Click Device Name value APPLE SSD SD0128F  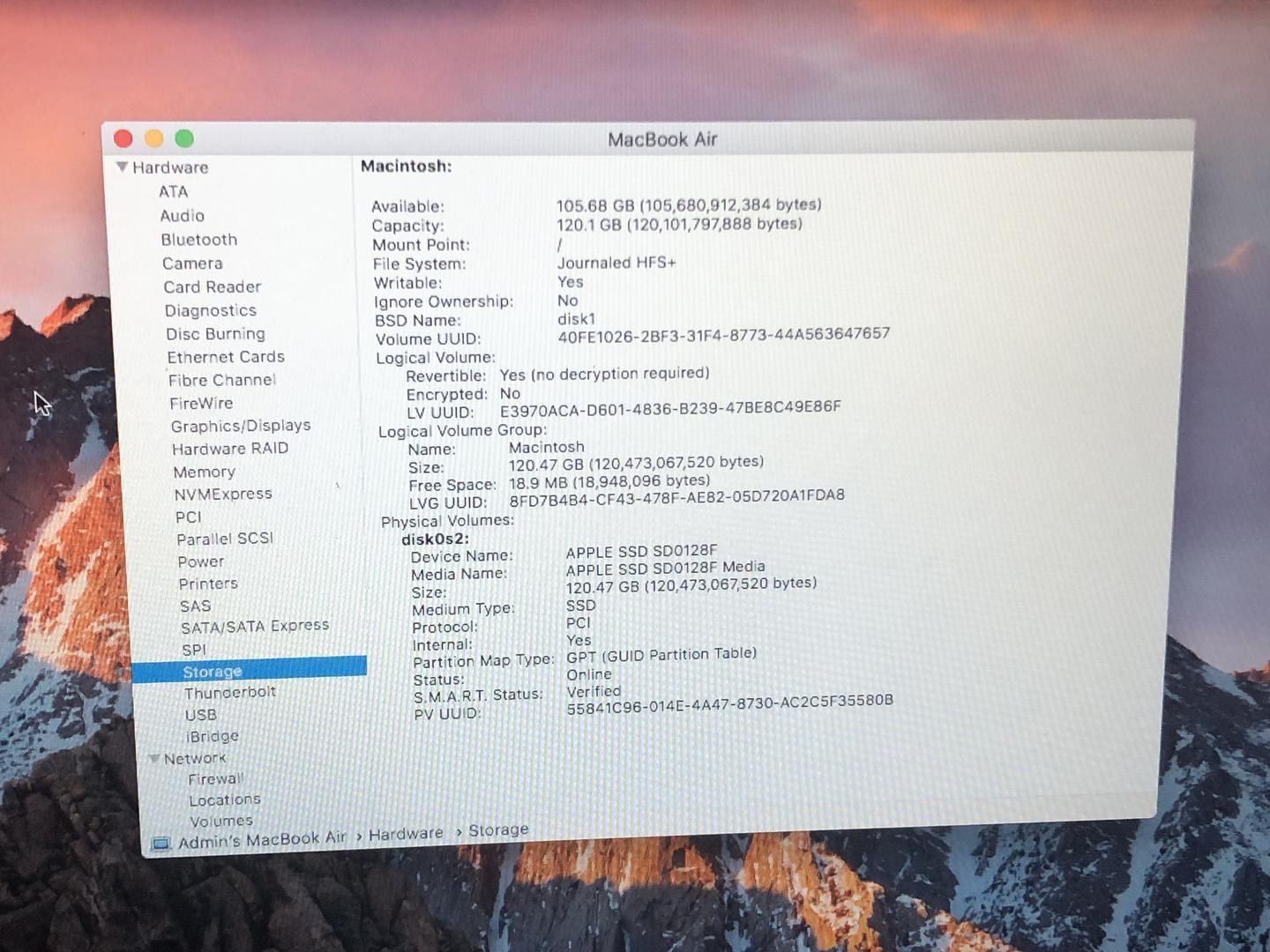coord(641,552)
